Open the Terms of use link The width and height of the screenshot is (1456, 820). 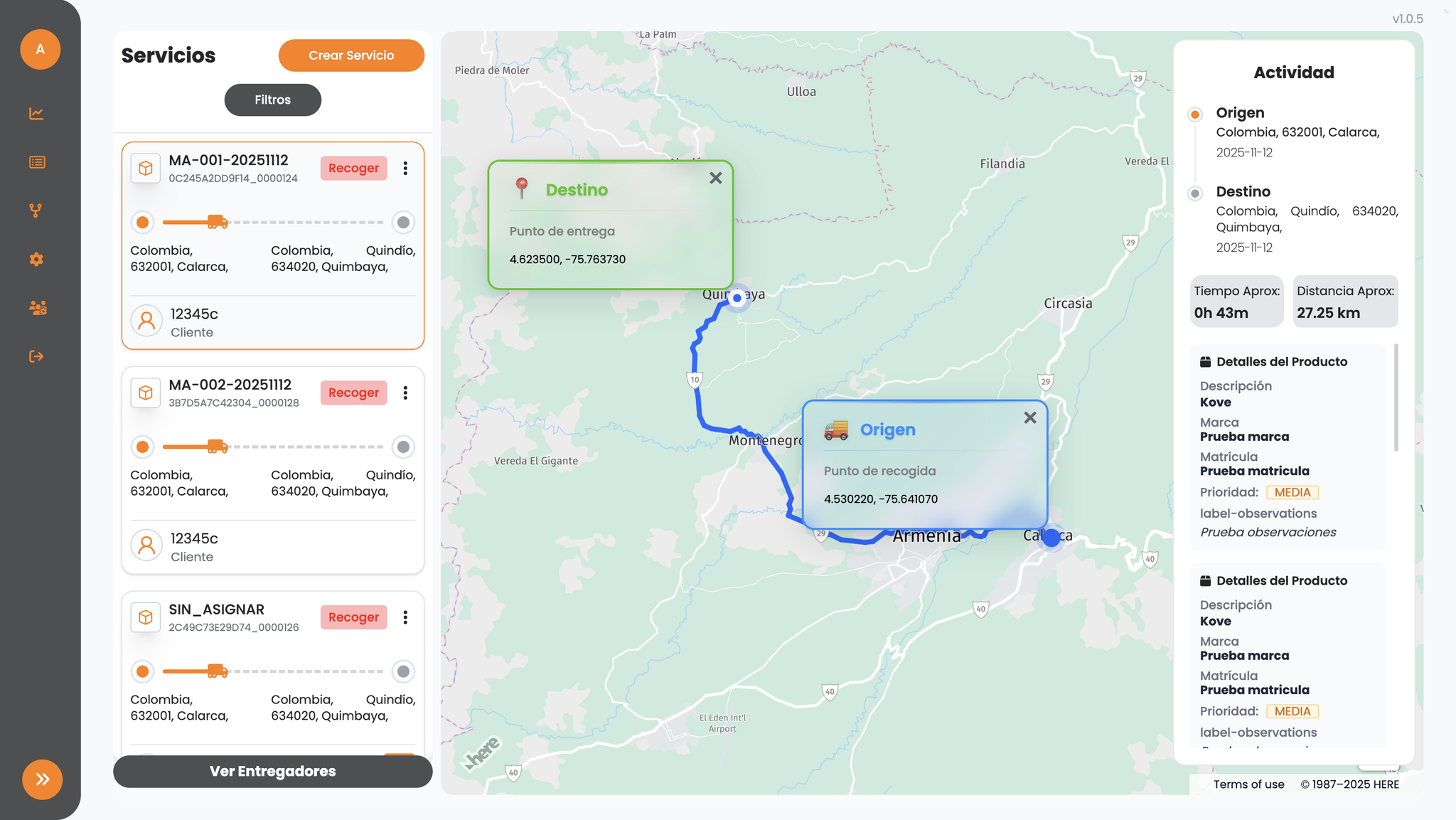tap(1248, 784)
